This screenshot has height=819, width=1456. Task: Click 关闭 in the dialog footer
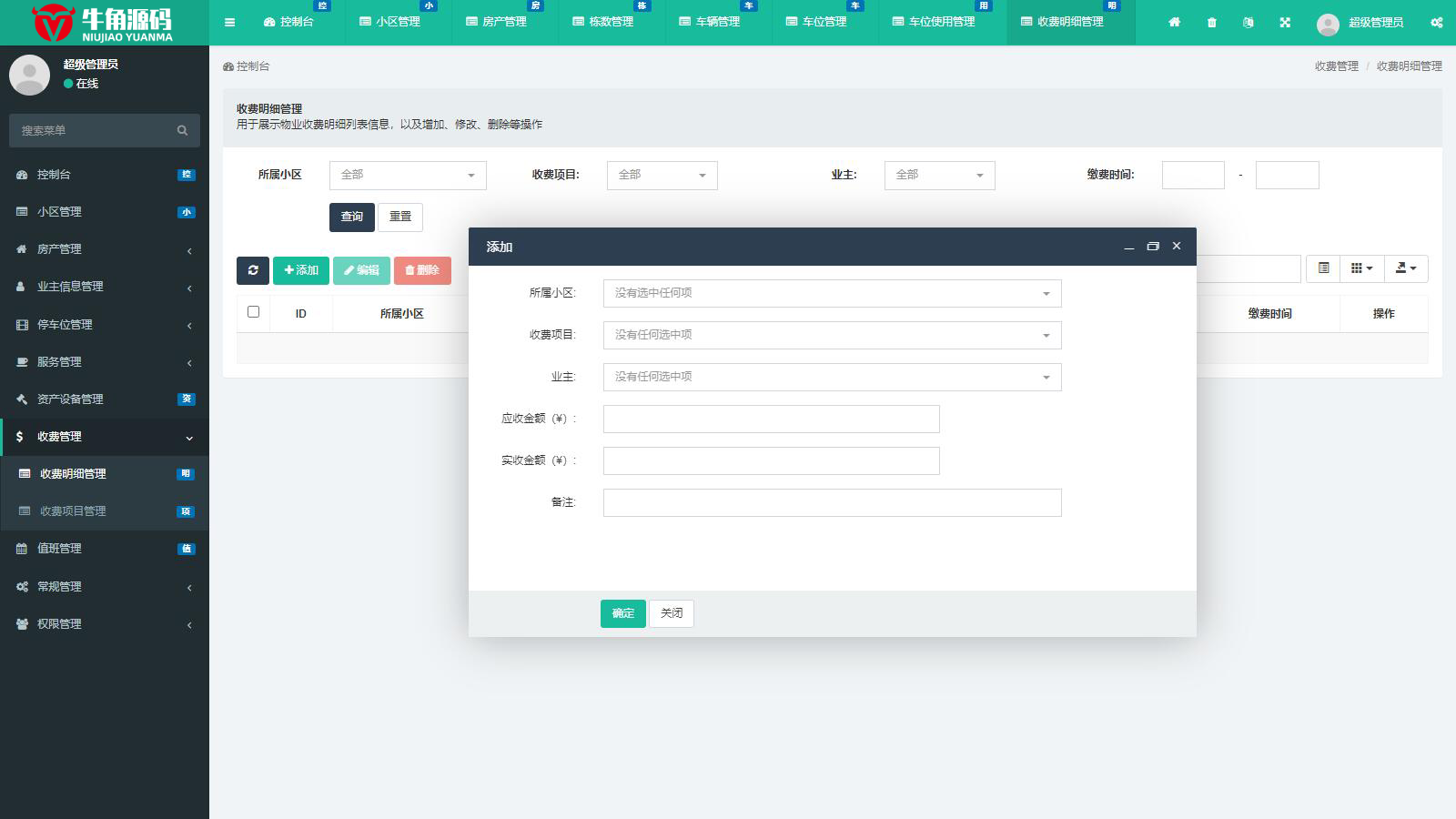(x=672, y=613)
